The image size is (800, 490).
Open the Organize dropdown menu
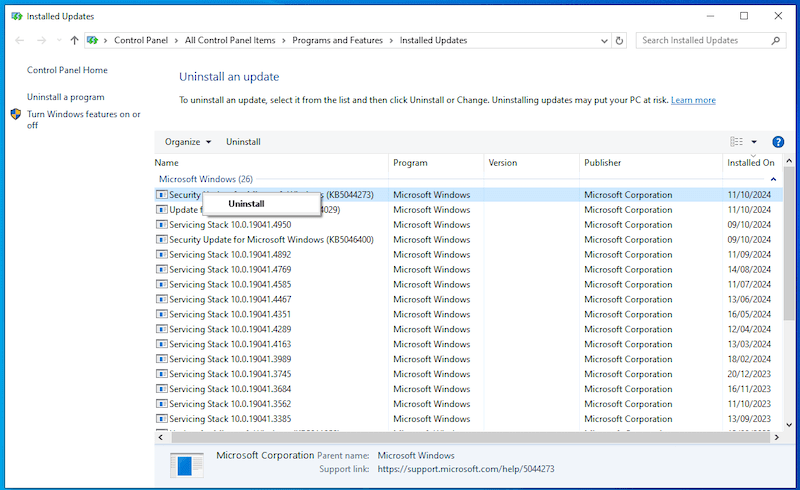coord(188,142)
